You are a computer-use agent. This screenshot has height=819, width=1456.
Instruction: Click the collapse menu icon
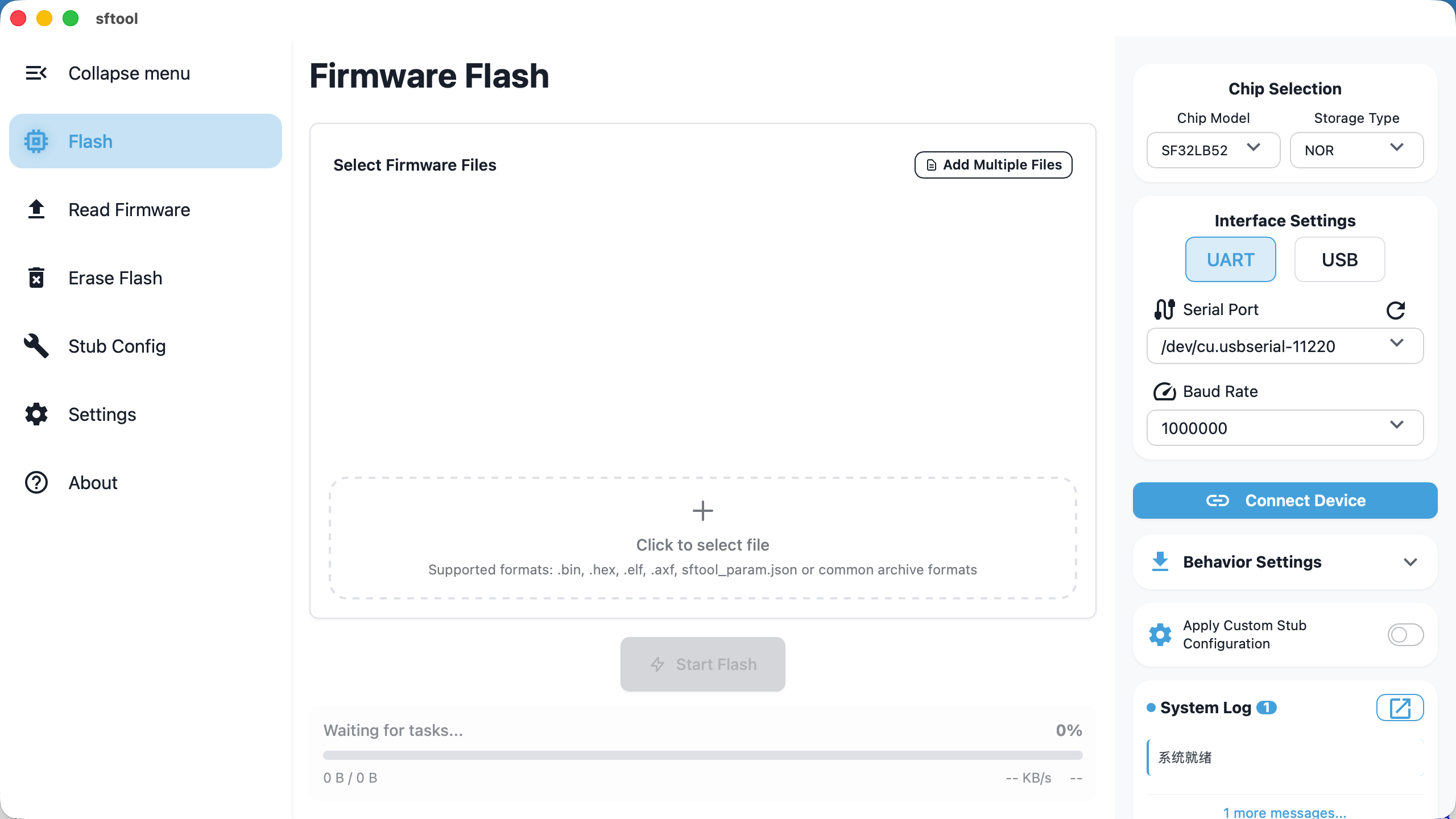(x=36, y=73)
